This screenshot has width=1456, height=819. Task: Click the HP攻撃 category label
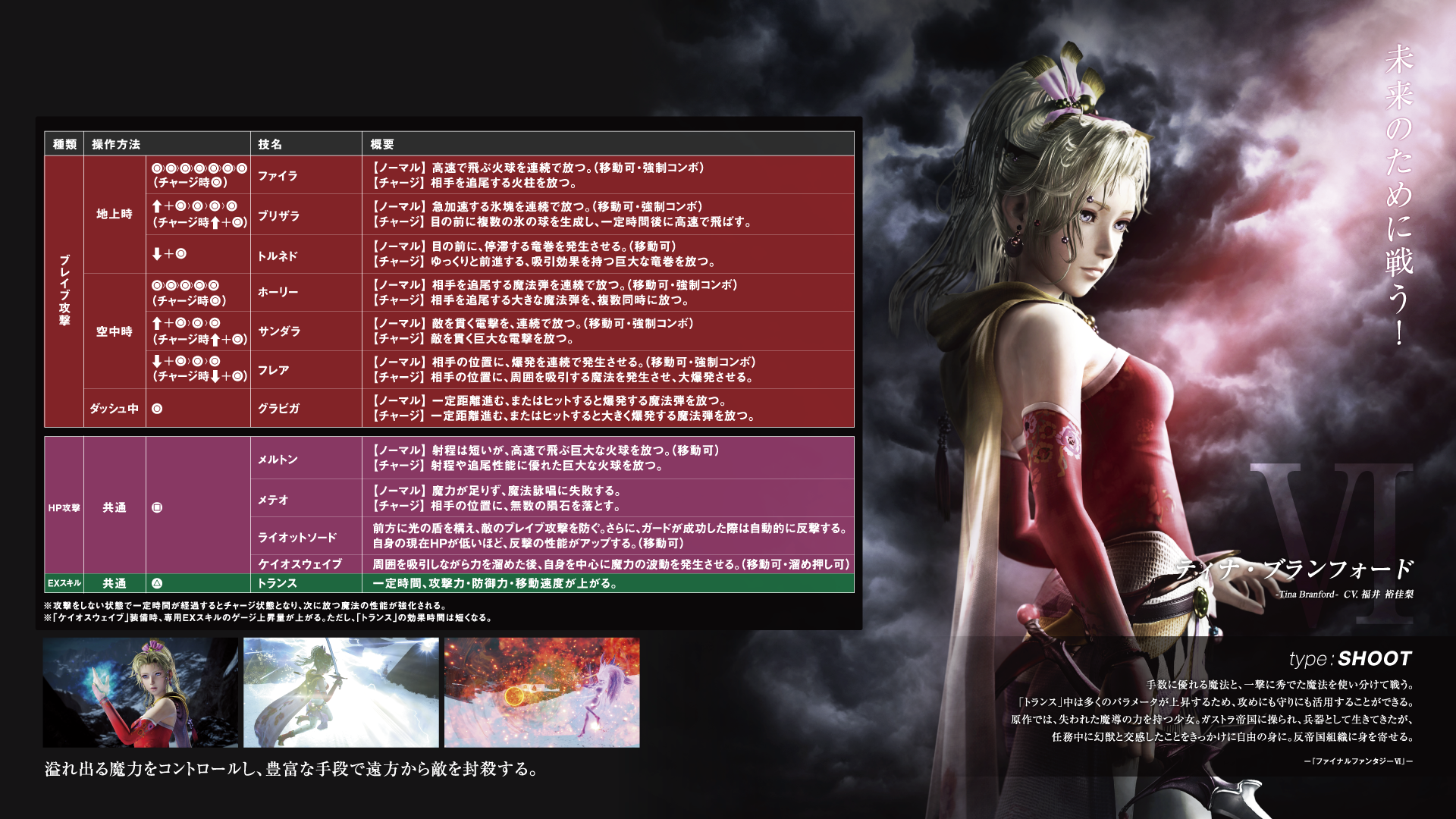tap(64, 508)
